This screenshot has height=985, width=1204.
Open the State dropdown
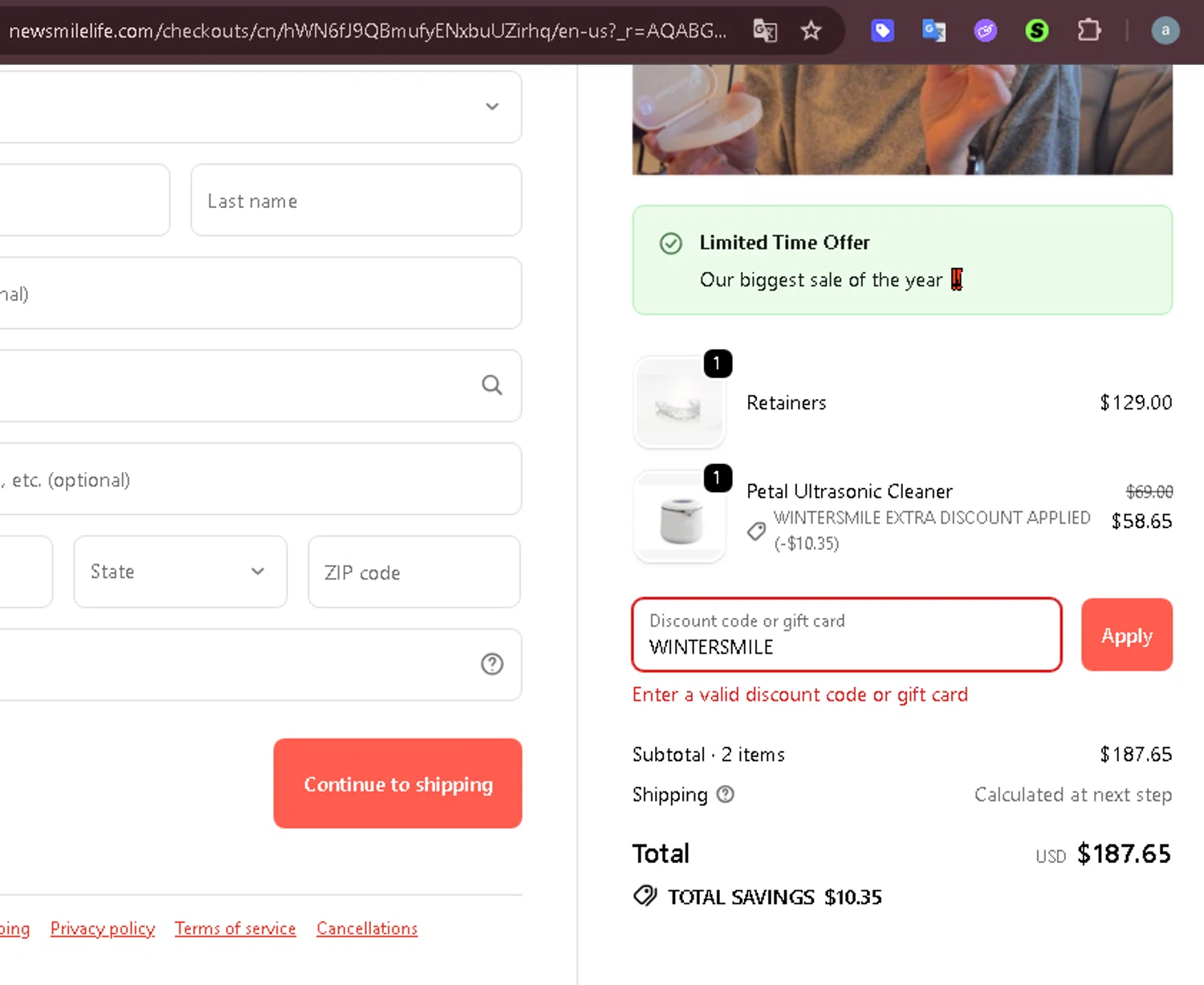point(181,572)
